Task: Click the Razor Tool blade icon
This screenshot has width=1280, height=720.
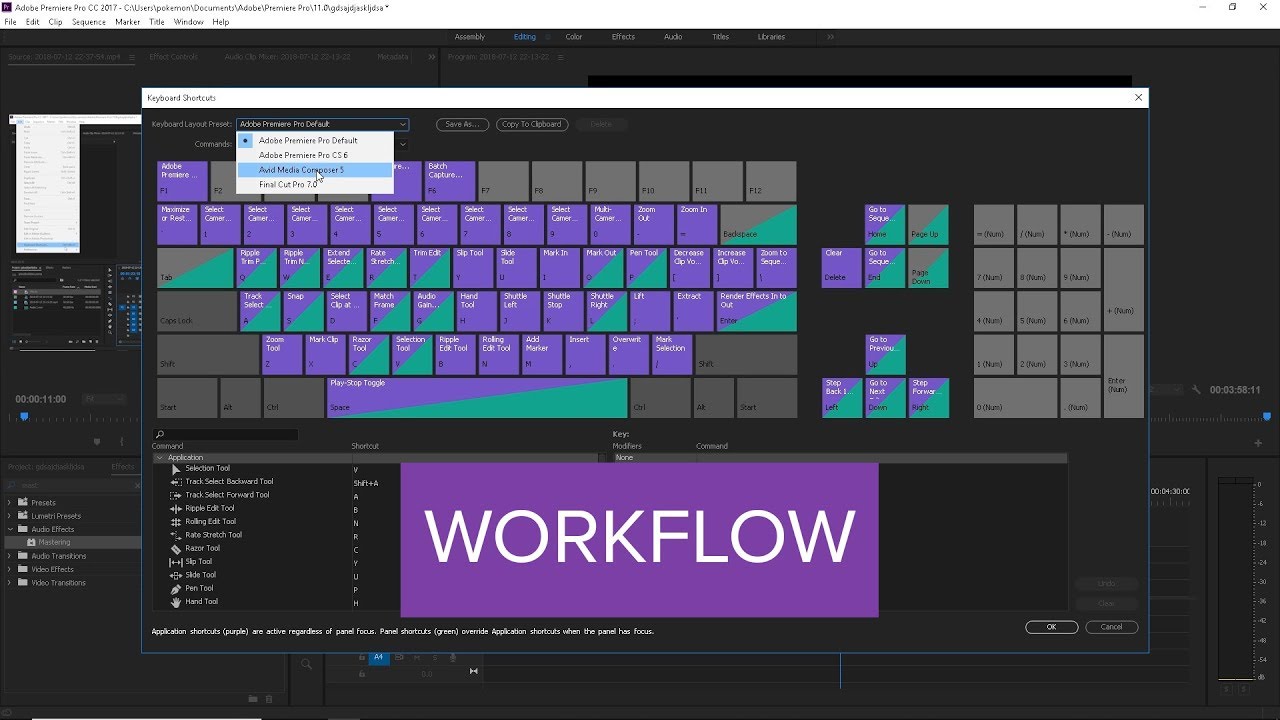Action: [176, 548]
